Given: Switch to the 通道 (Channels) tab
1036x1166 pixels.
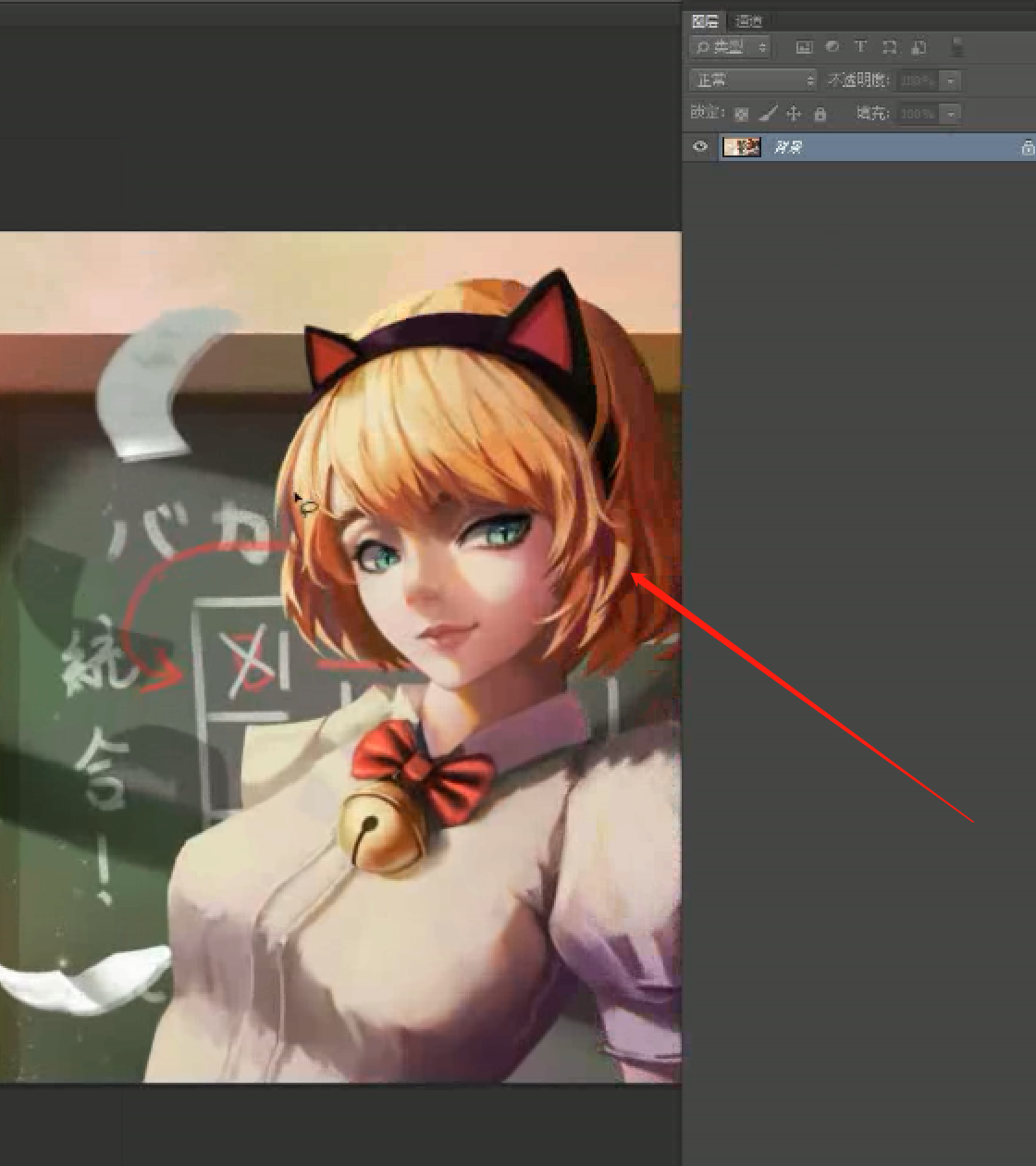Looking at the screenshot, I should pos(748,21).
